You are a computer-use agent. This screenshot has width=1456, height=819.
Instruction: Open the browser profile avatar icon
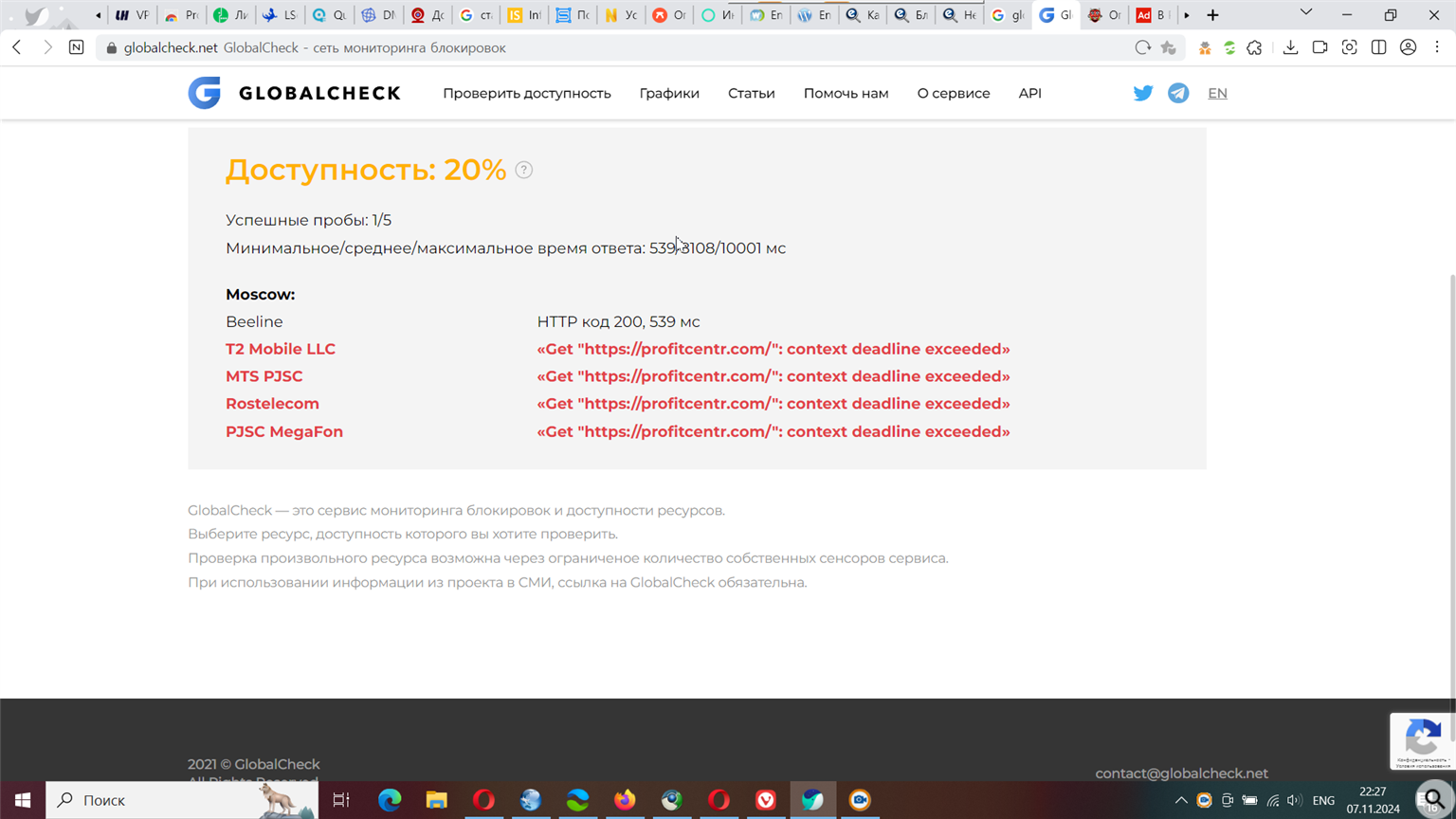1408,46
